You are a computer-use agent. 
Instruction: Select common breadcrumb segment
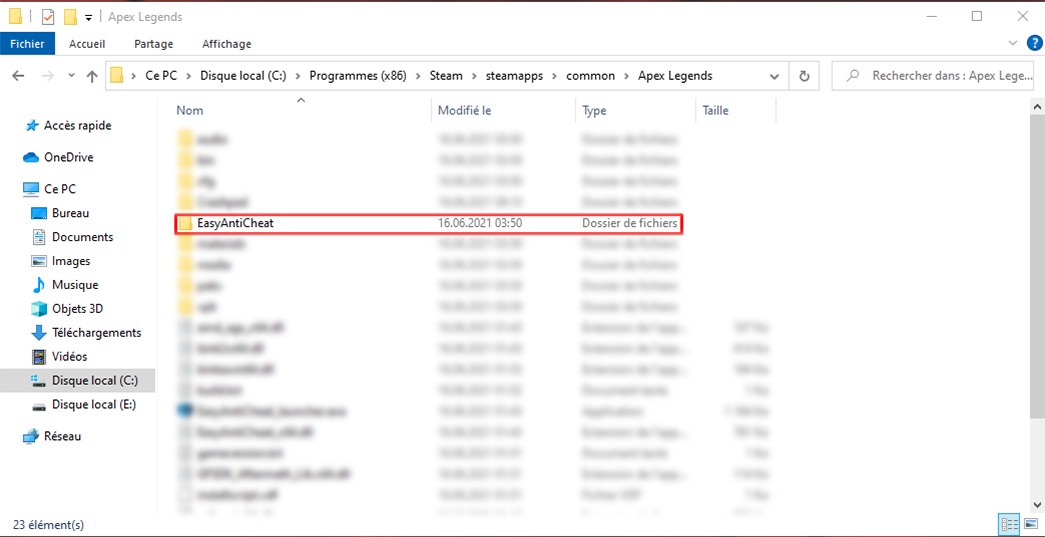(590, 76)
